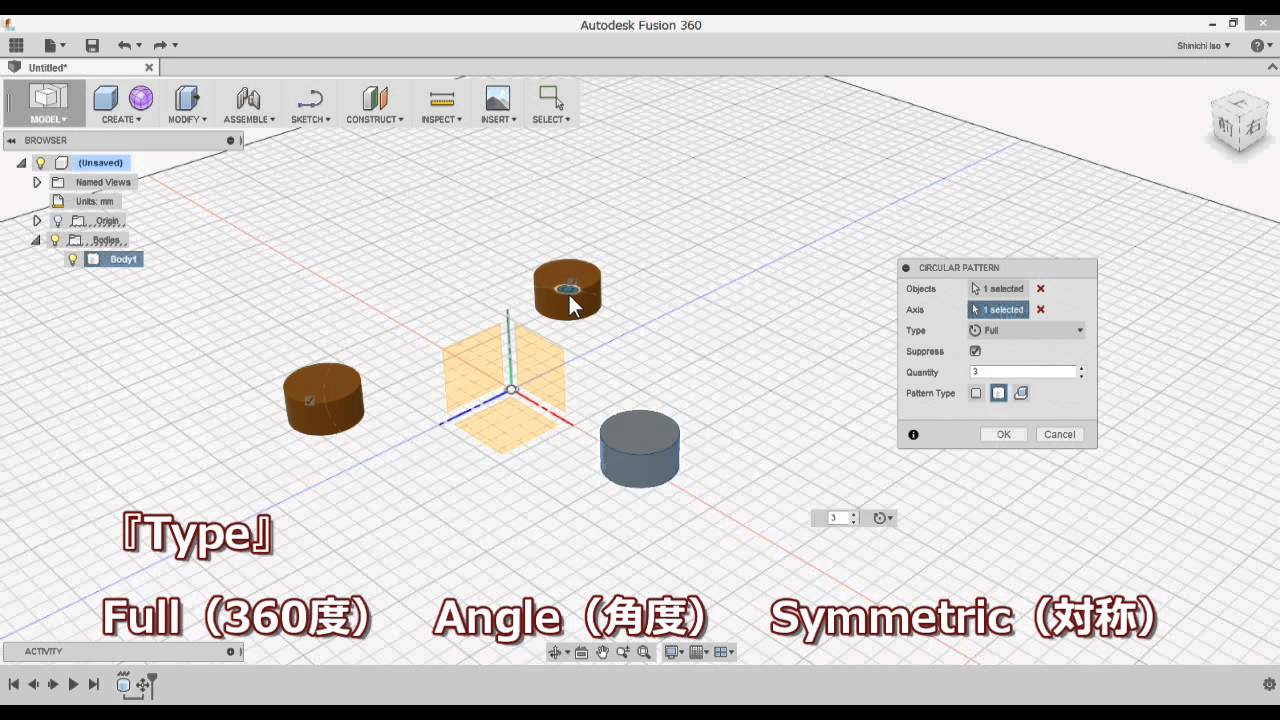Viewport: 1280px width, 720px height.
Task: Click the Select window icon
Action: 551,97
